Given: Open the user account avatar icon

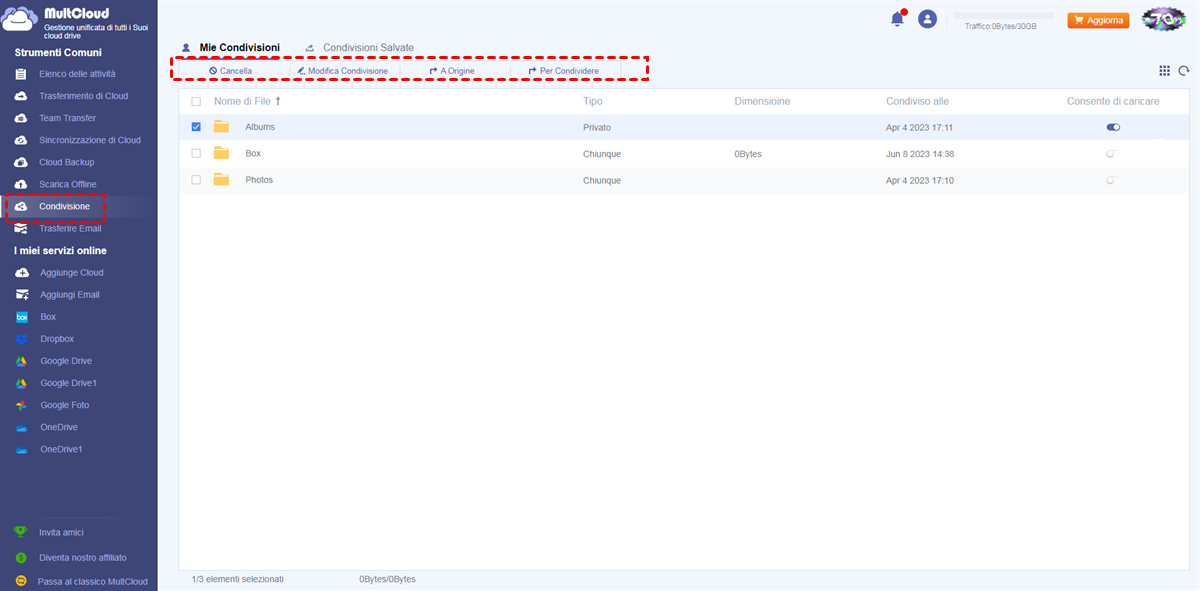Looking at the screenshot, I should pos(928,19).
